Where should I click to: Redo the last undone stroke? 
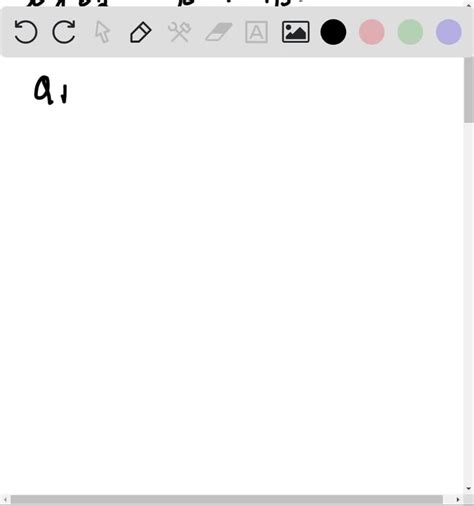tap(64, 32)
